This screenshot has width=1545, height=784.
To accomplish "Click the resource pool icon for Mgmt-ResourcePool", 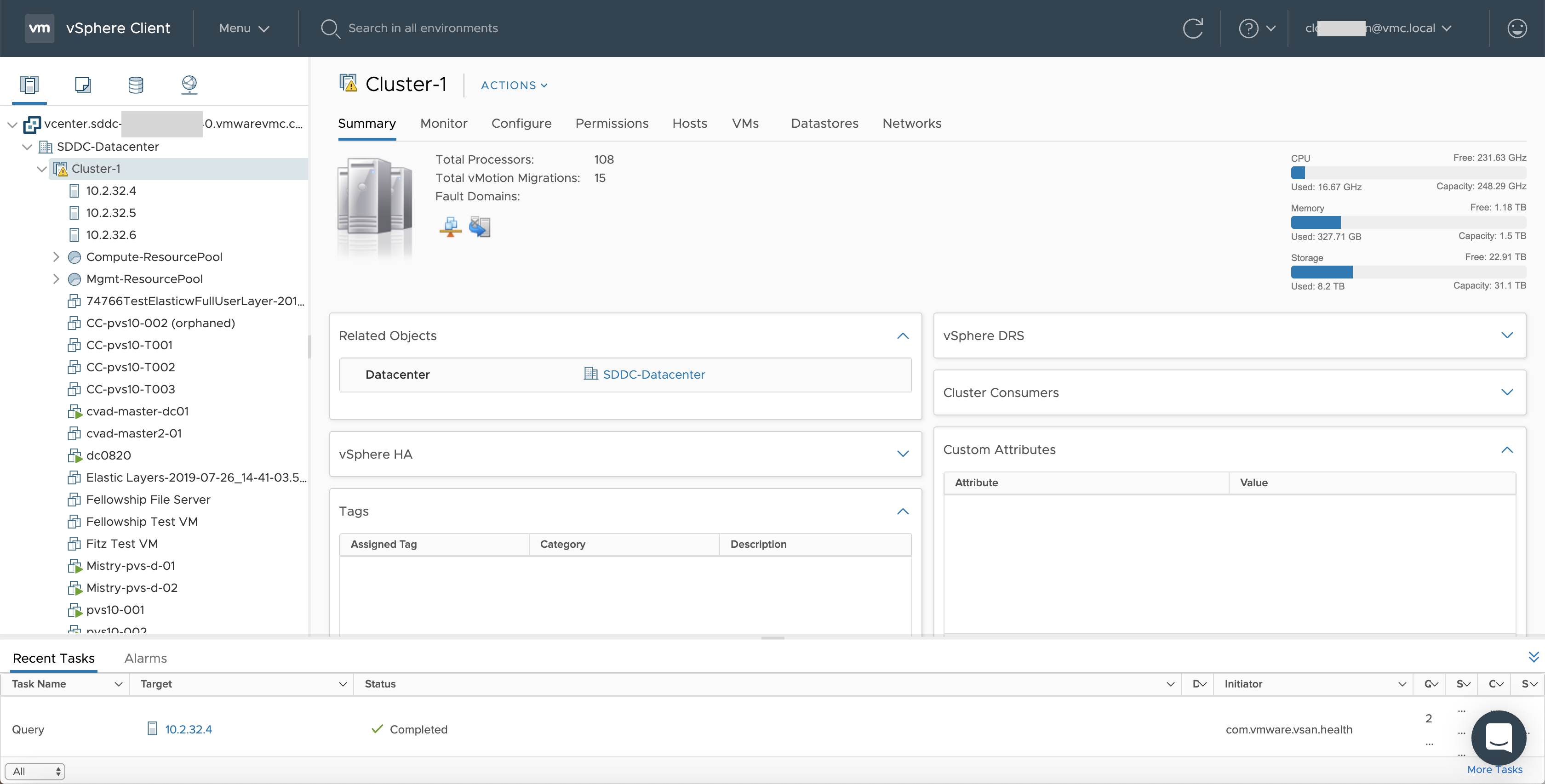I will coord(74,278).
